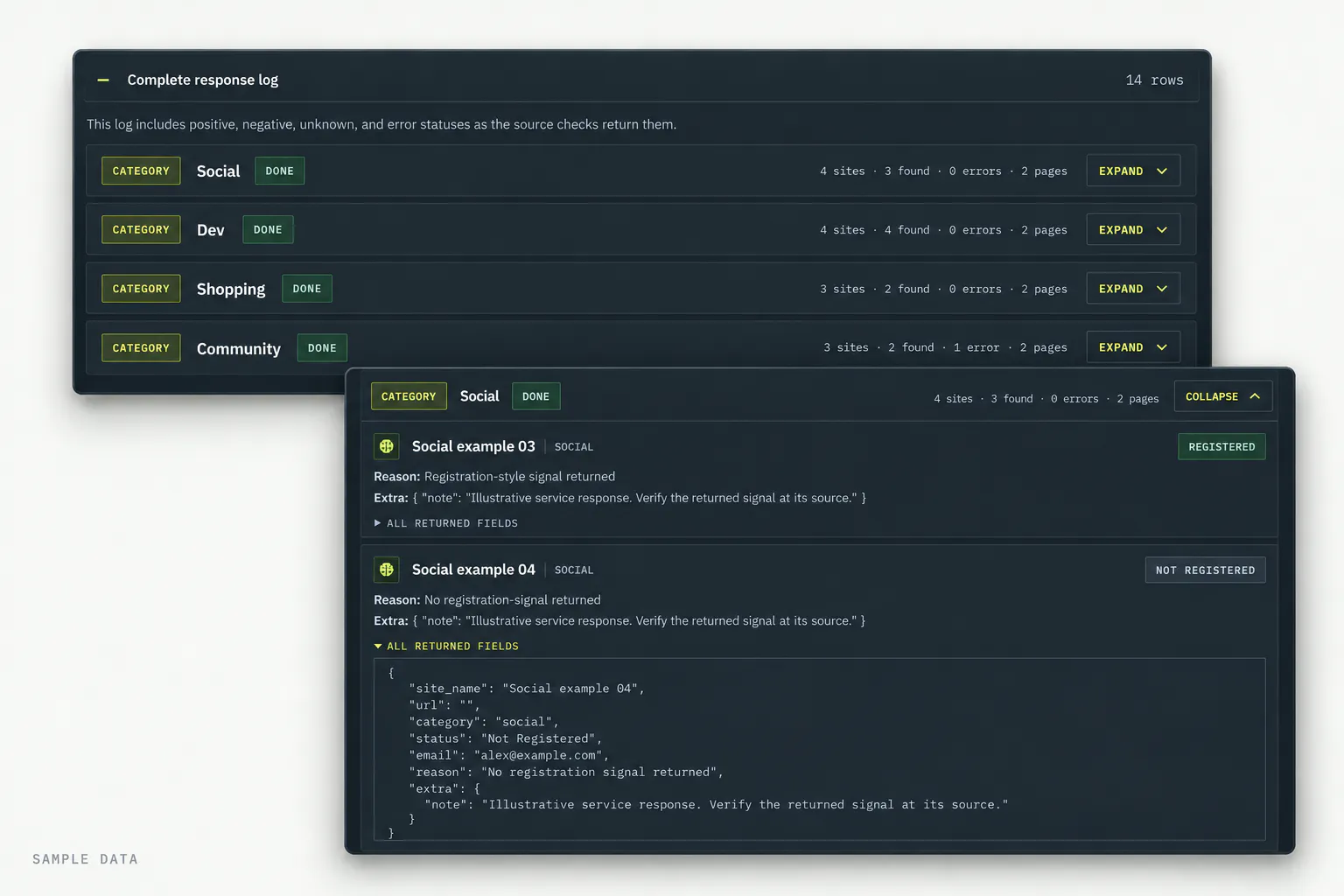Click the SOCIAL tag beside Social example 04
1344x896 pixels.
[x=574, y=570]
